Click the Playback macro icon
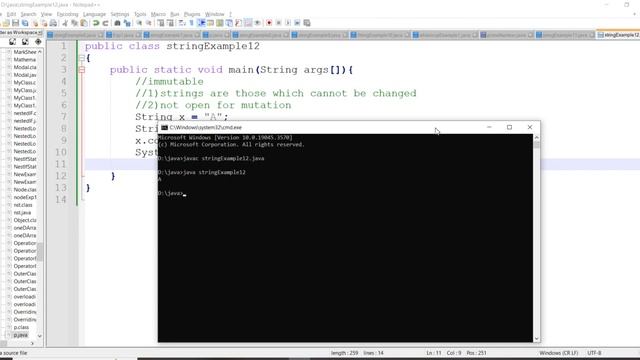Image resolution: width=640 pixels, height=360 pixels. pos(288,23)
